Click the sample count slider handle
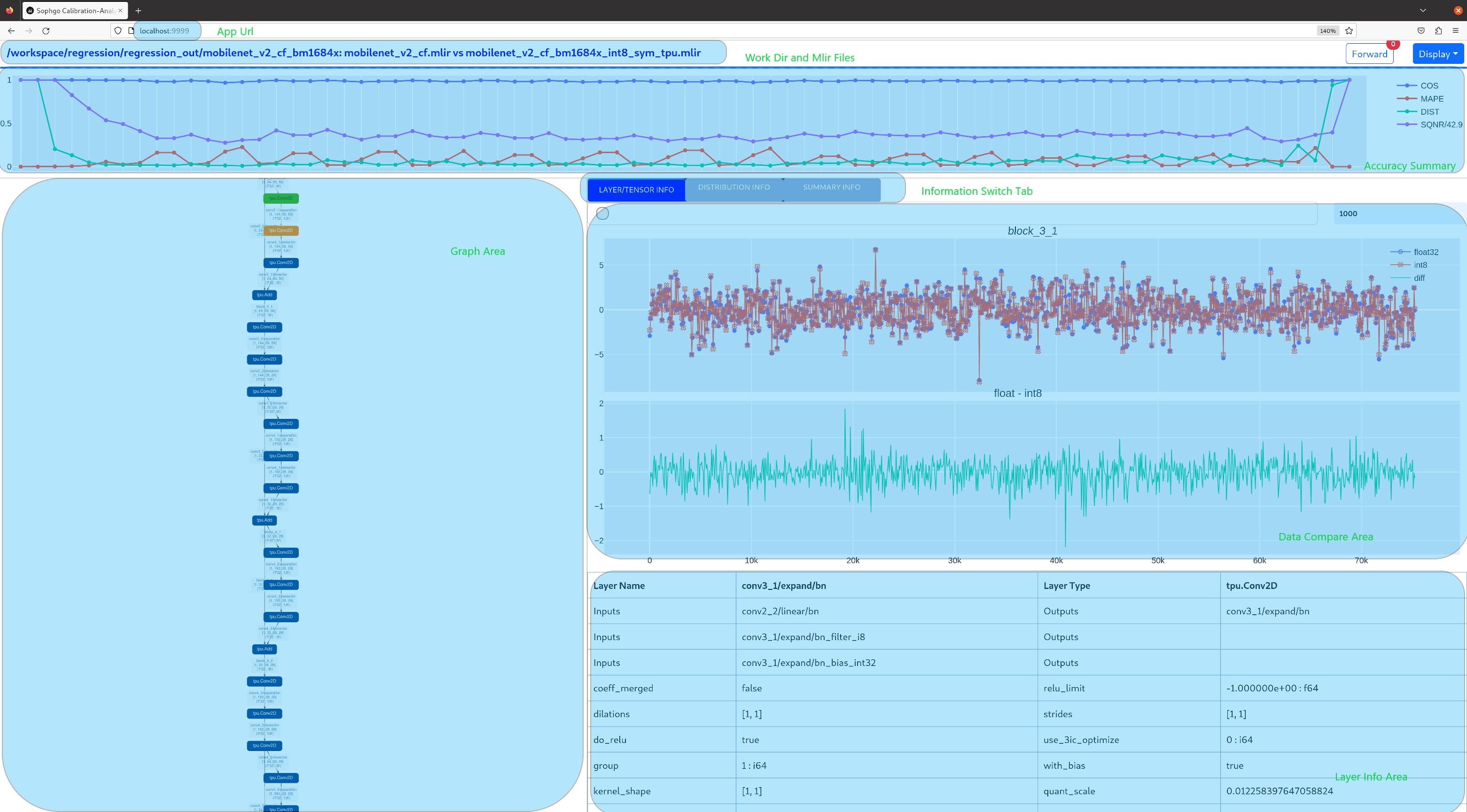 [602, 213]
